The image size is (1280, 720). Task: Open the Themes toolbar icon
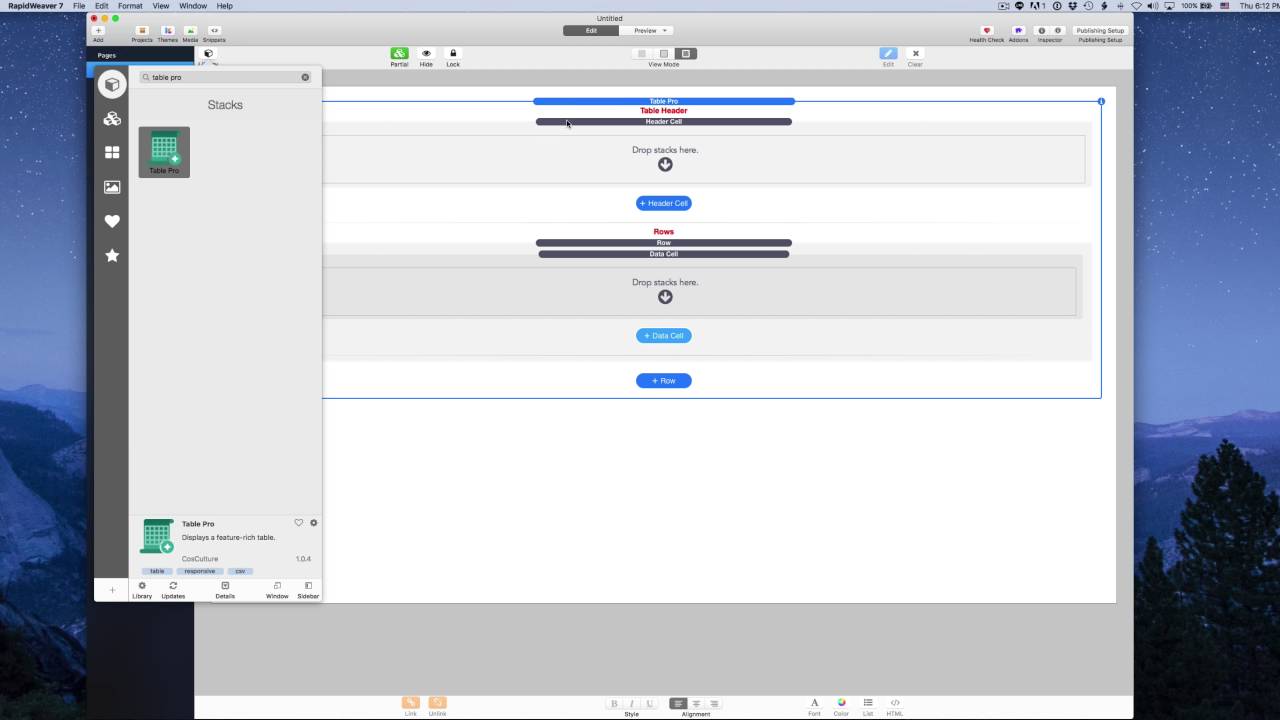click(167, 31)
